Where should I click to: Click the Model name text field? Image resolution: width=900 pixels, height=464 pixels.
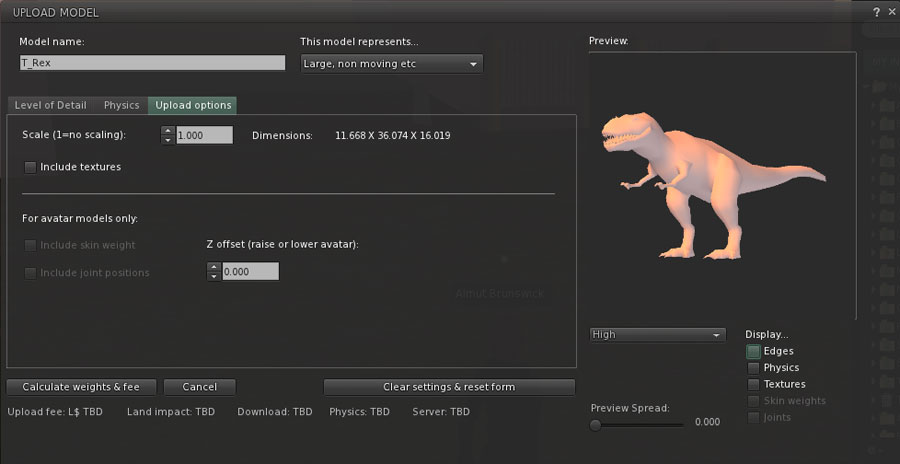click(x=152, y=62)
